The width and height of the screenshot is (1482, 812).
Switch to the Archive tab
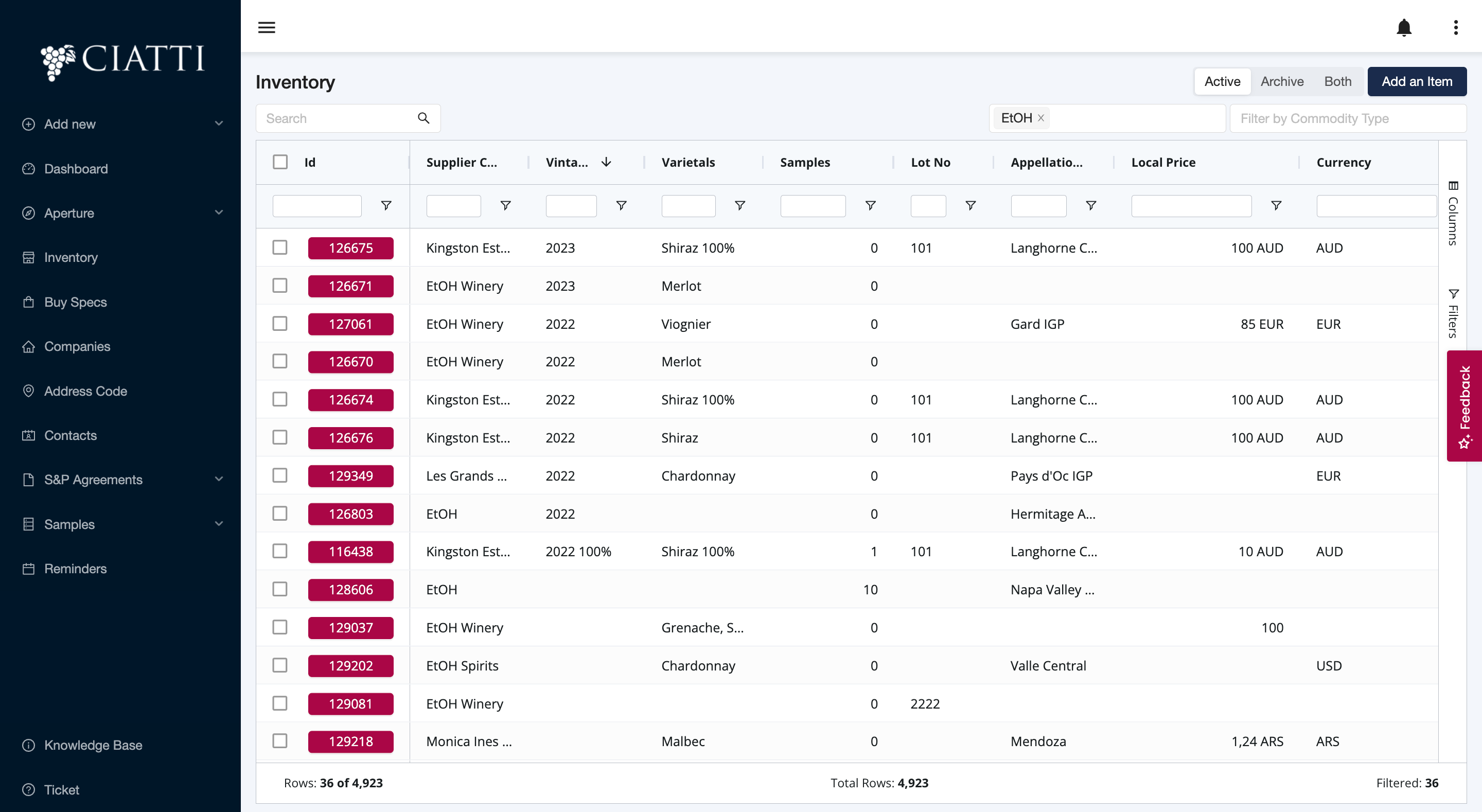point(1282,82)
